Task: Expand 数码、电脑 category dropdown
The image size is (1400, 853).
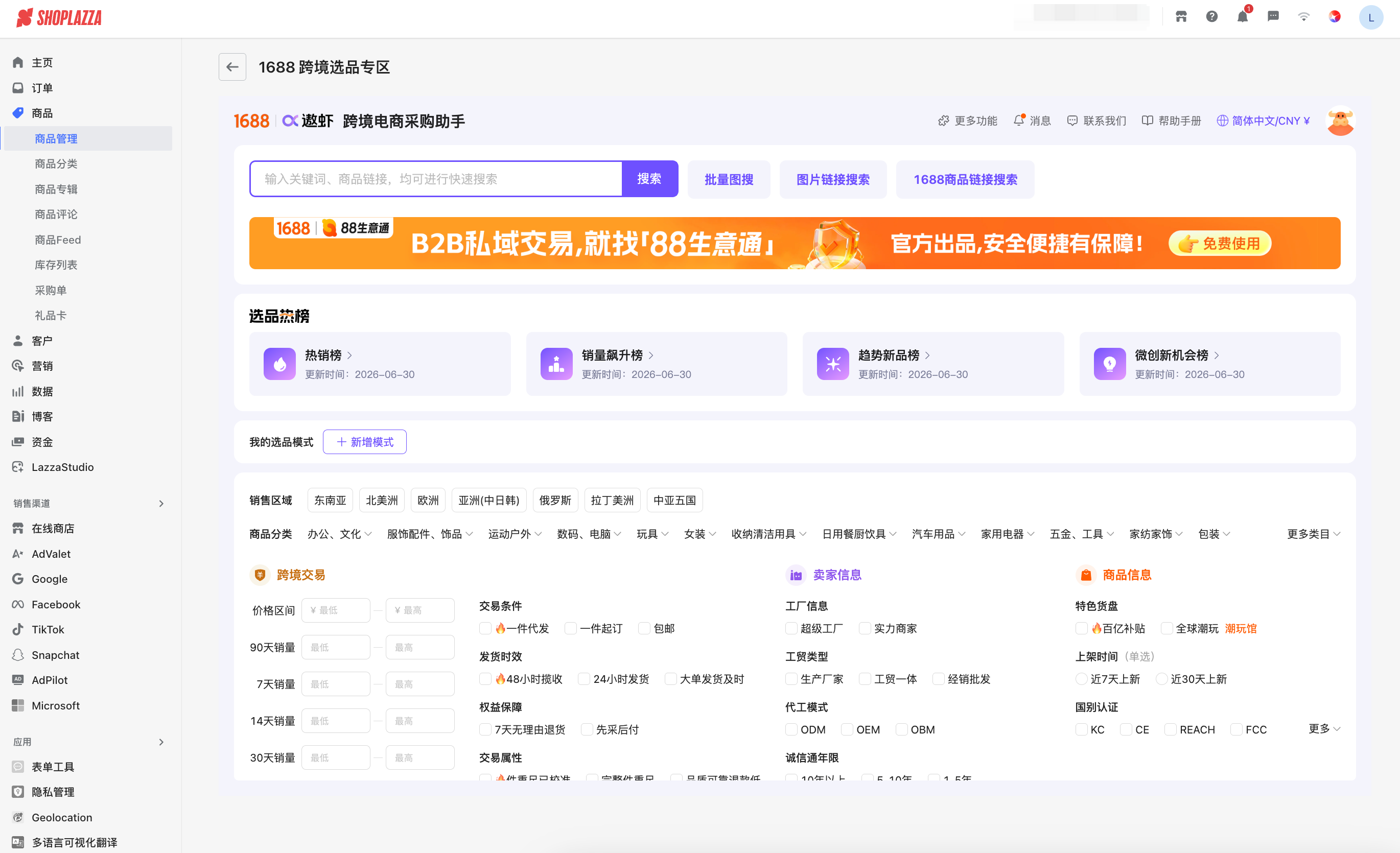Action: pos(589,533)
